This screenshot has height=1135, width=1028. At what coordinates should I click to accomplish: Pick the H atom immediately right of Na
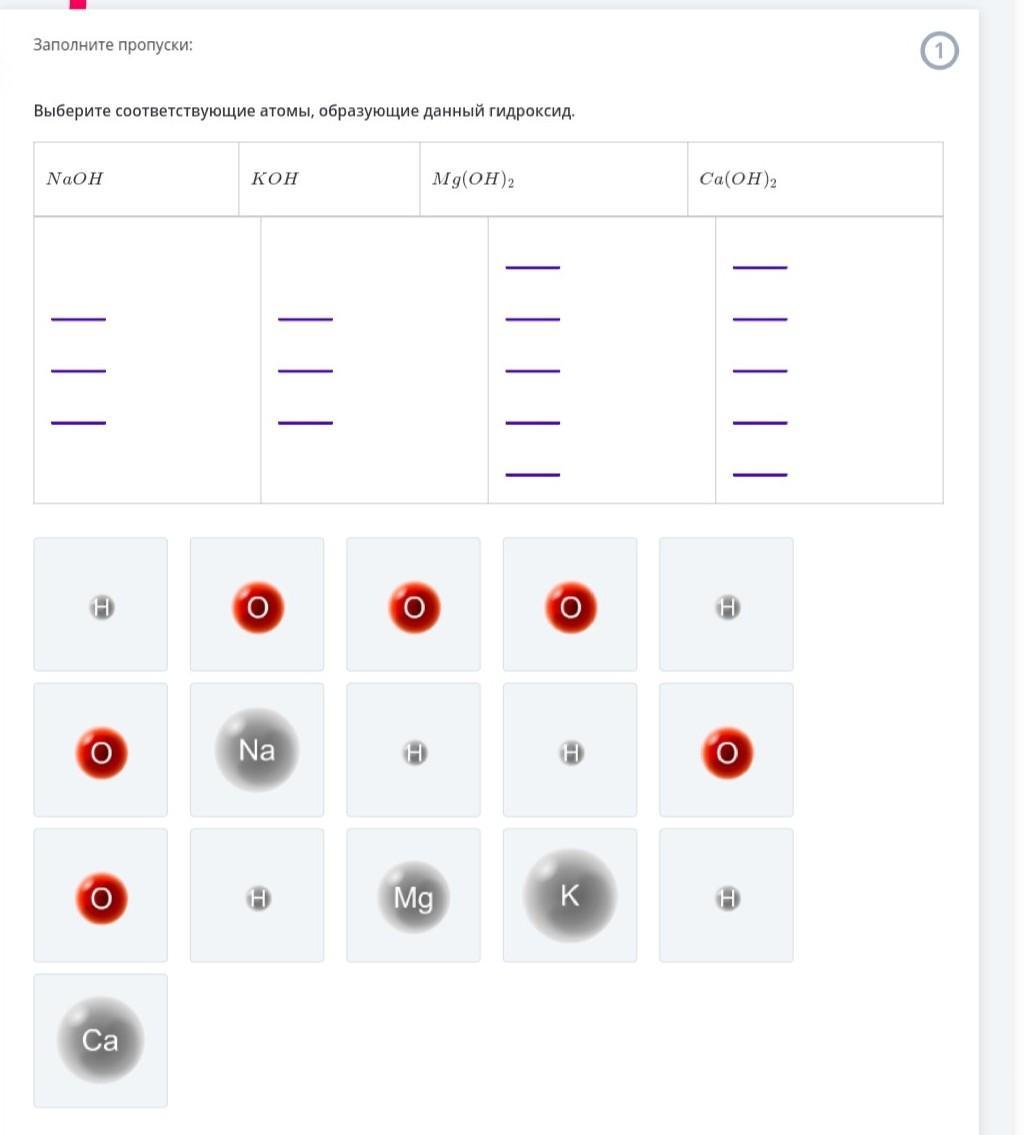point(414,752)
